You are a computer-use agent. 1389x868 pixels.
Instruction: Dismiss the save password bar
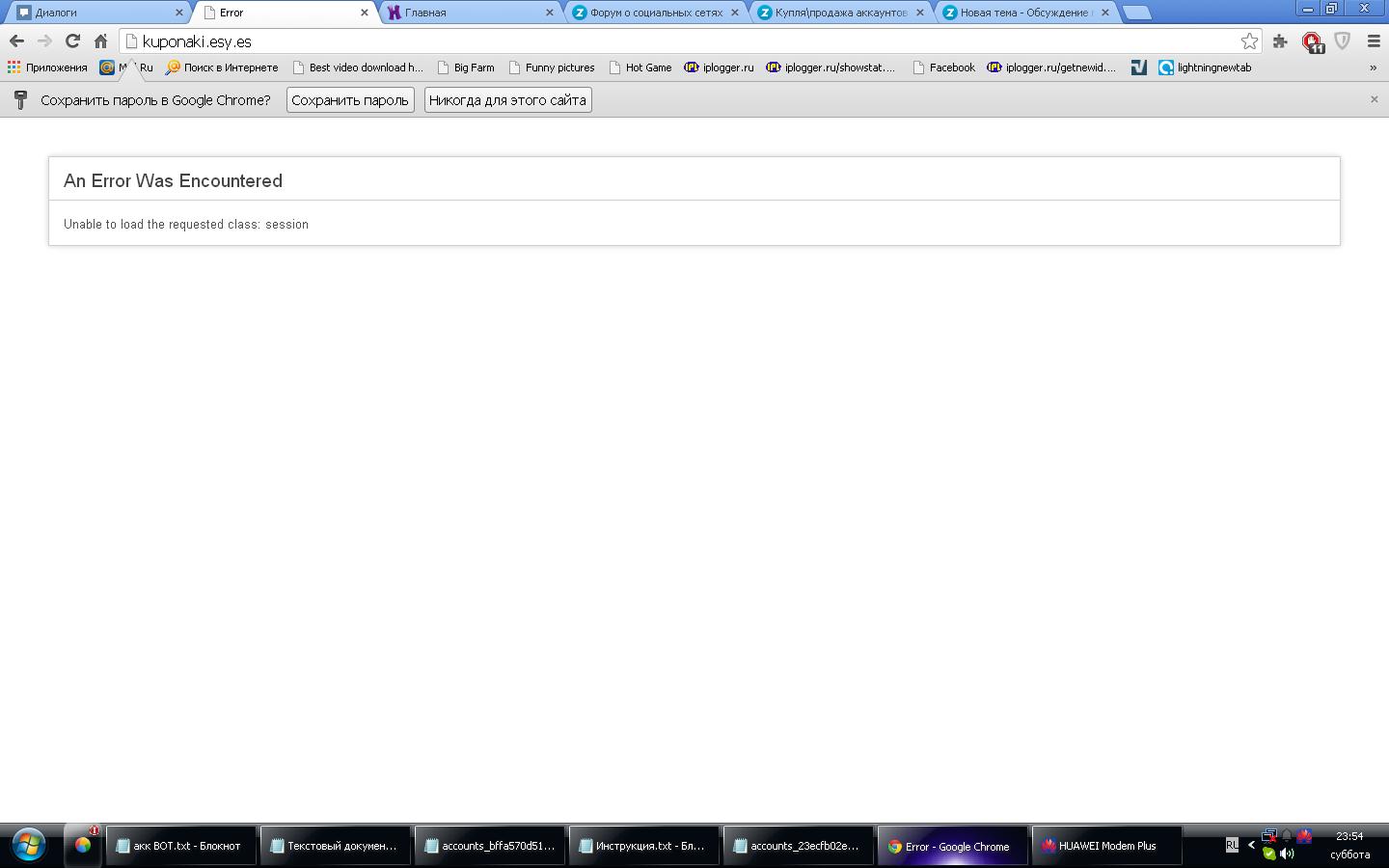[1375, 99]
